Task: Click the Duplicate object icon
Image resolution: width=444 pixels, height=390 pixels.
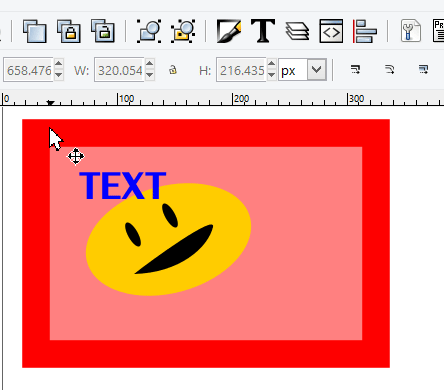Action: 35,31
